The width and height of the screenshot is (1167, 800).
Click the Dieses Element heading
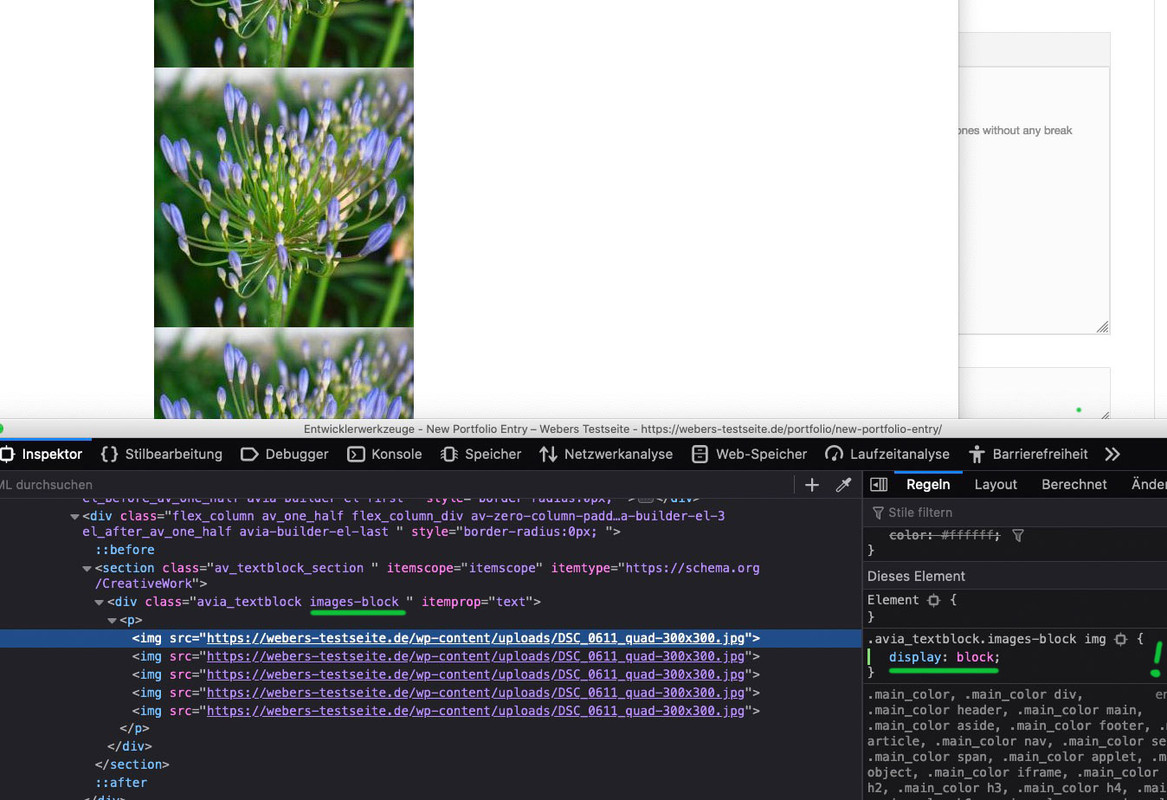[915, 577]
